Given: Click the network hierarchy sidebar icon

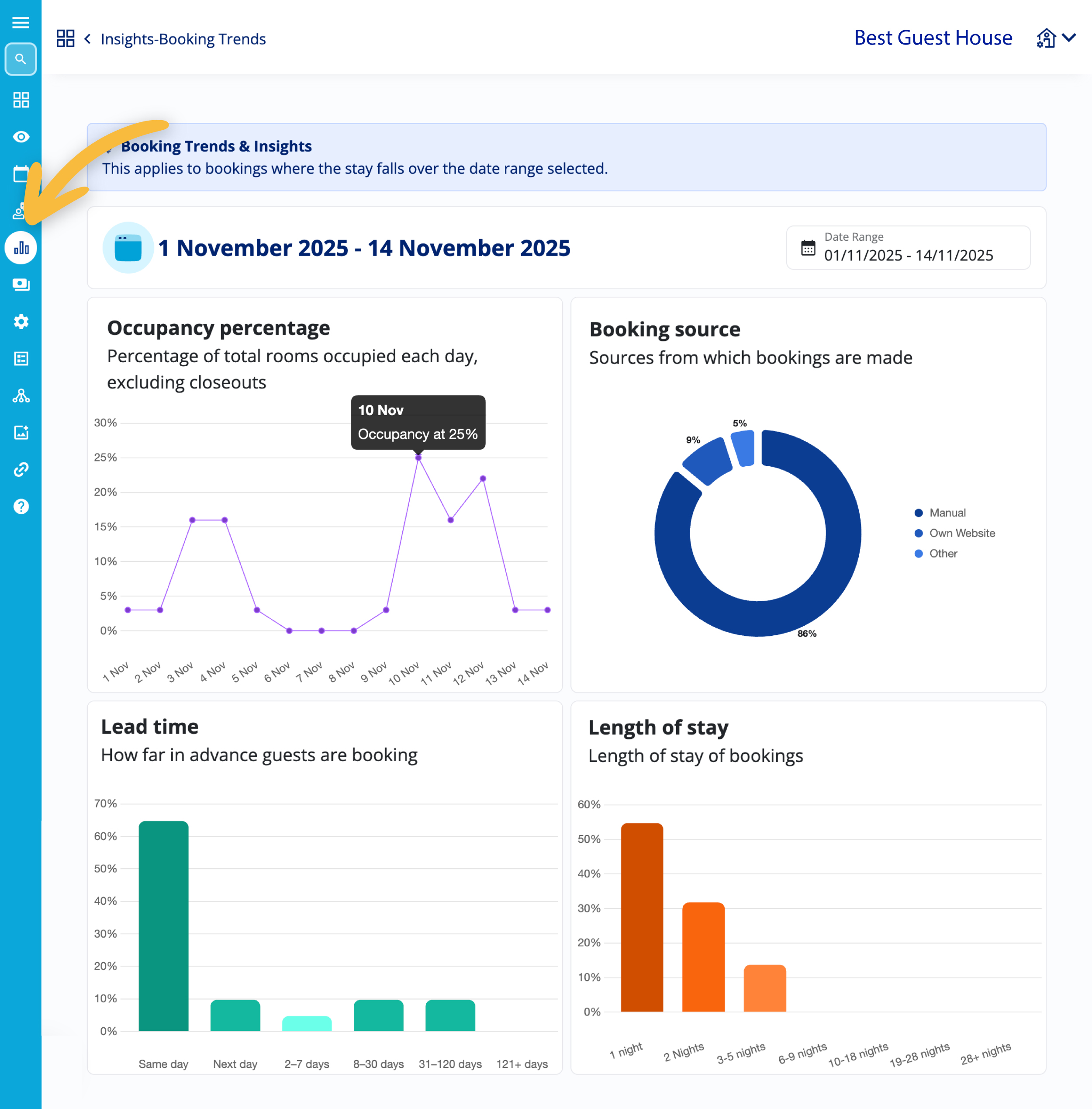Looking at the screenshot, I should pyautogui.click(x=21, y=396).
